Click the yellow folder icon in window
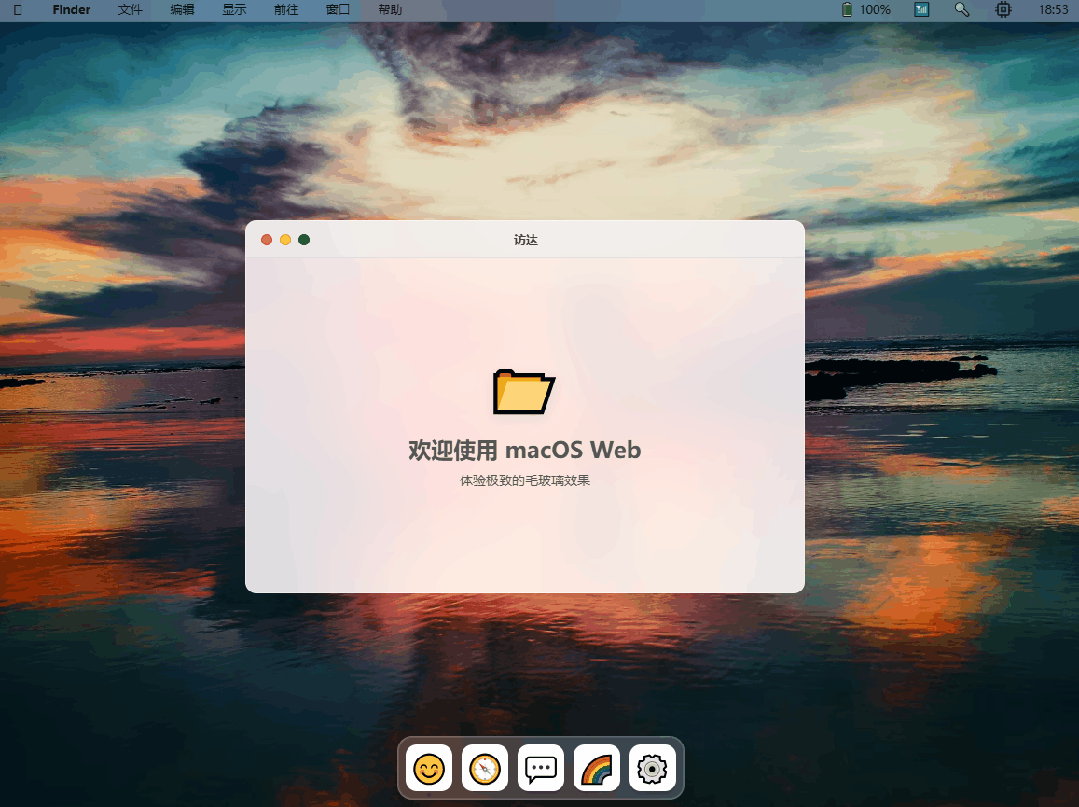The width and height of the screenshot is (1079, 807). point(524,391)
